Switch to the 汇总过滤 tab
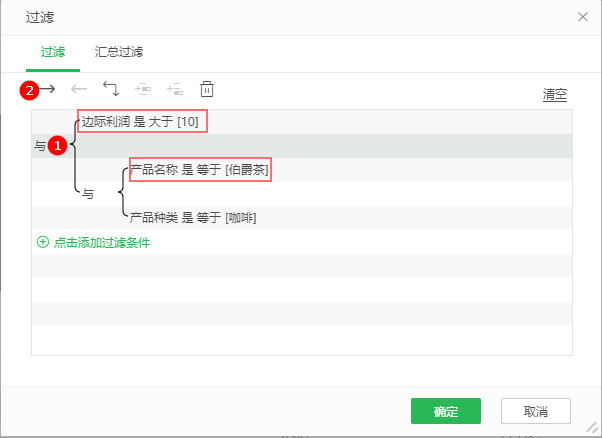This screenshot has width=602, height=438. click(x=119, y=51)
